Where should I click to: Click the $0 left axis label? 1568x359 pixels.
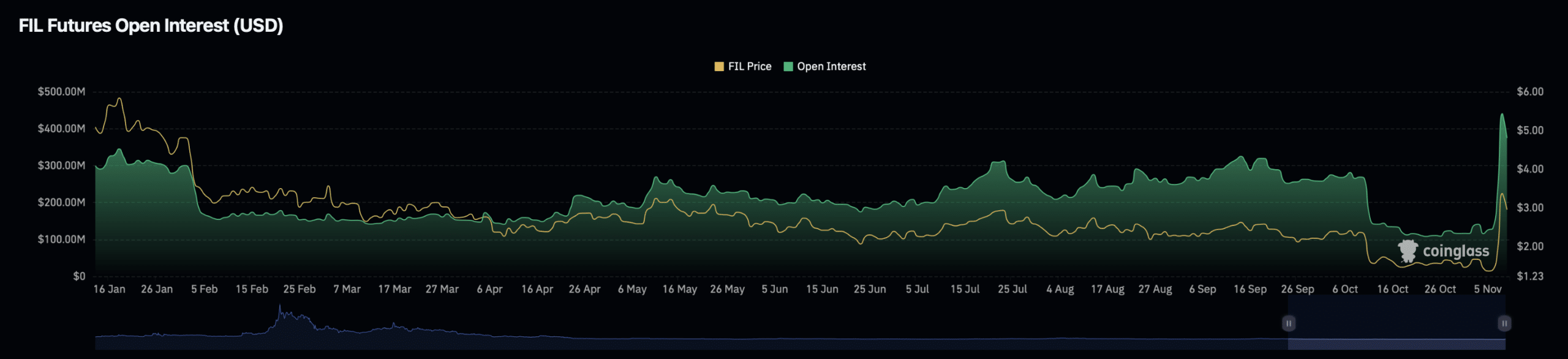click(x=79, y=276)
